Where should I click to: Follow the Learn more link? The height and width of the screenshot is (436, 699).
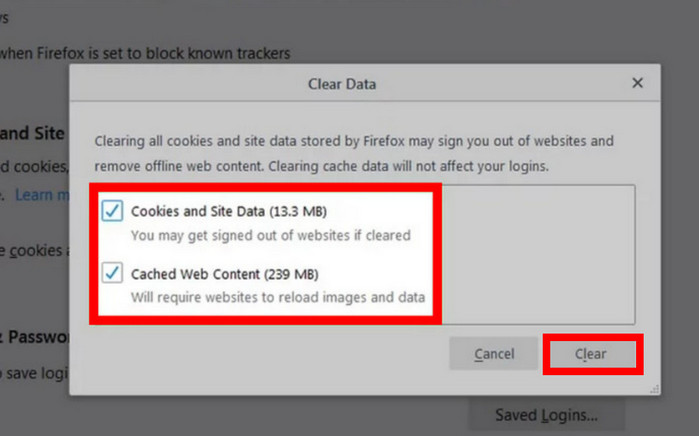click(x=42, y=195)
